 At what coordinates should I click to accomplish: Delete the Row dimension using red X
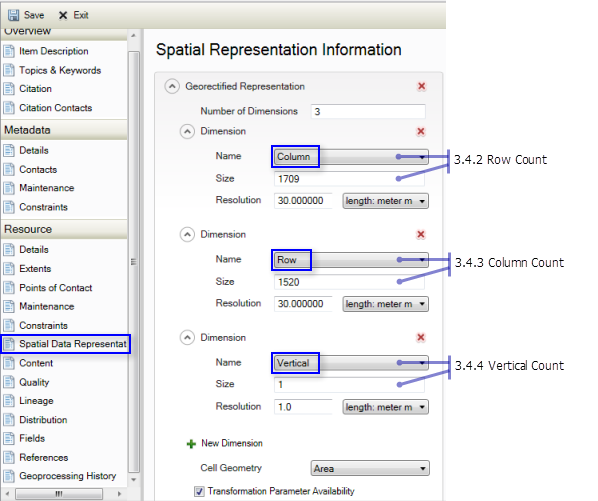point(421,234)
